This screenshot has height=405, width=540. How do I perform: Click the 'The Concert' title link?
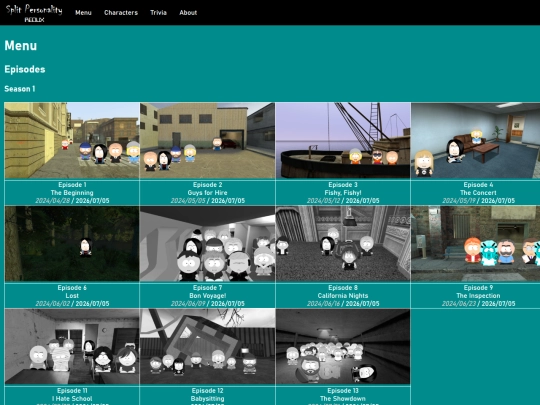pos(478,193)
